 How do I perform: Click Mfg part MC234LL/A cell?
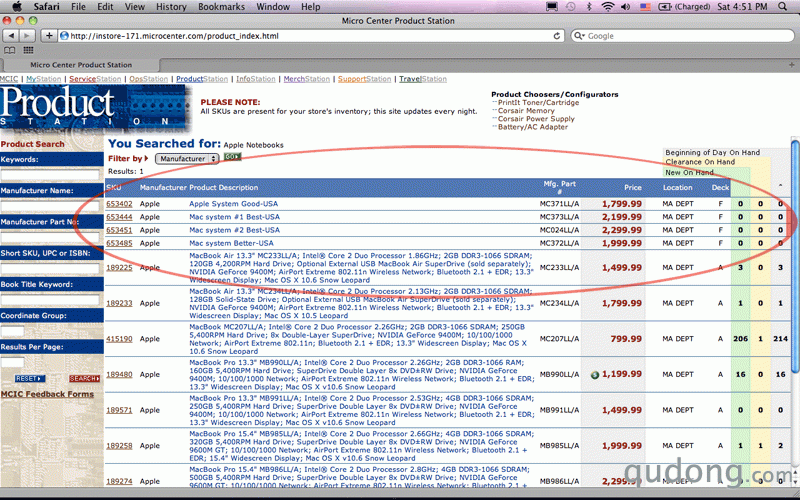560,303
